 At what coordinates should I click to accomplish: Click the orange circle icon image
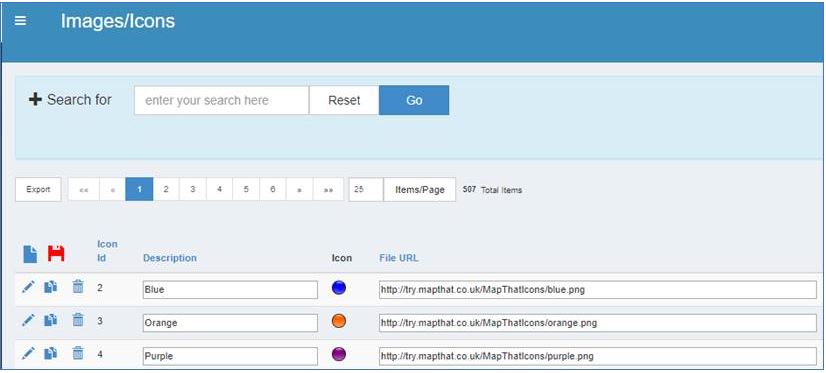(339, 321)
